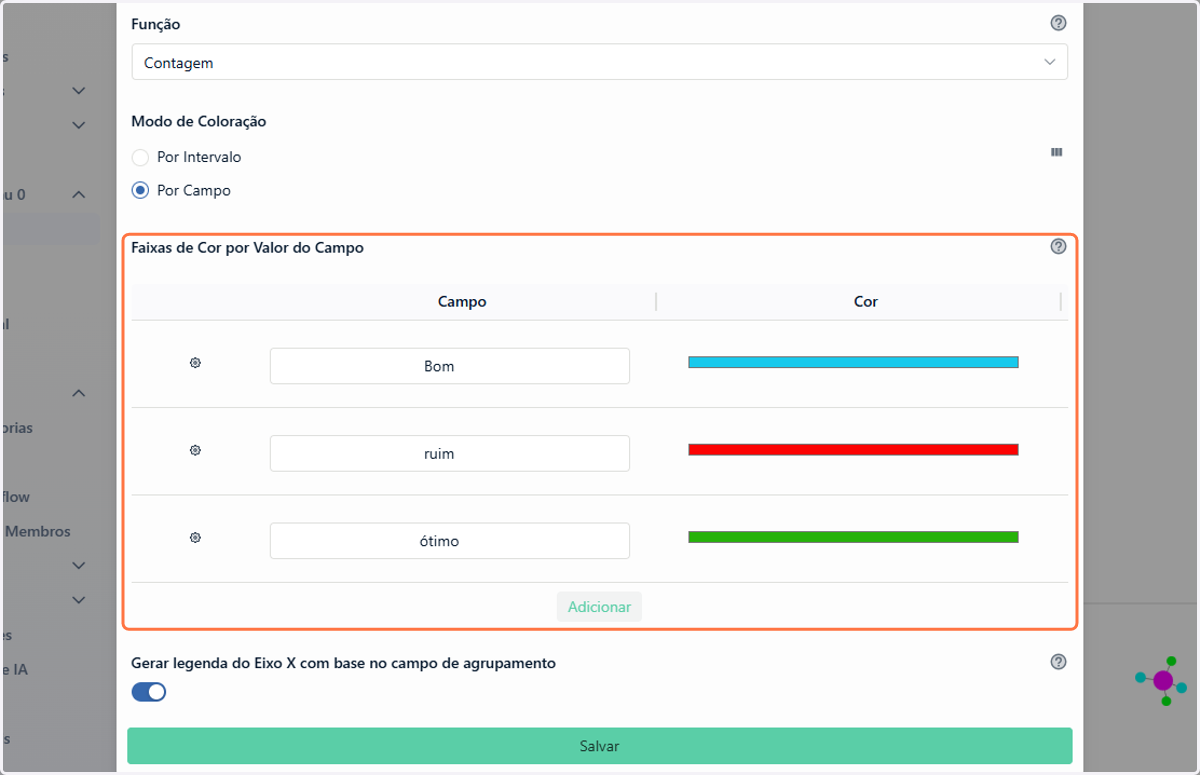Viewport: 1200px width, 775px height.
Task: Click gear icon in the ruim row
Action: [195, 451]
